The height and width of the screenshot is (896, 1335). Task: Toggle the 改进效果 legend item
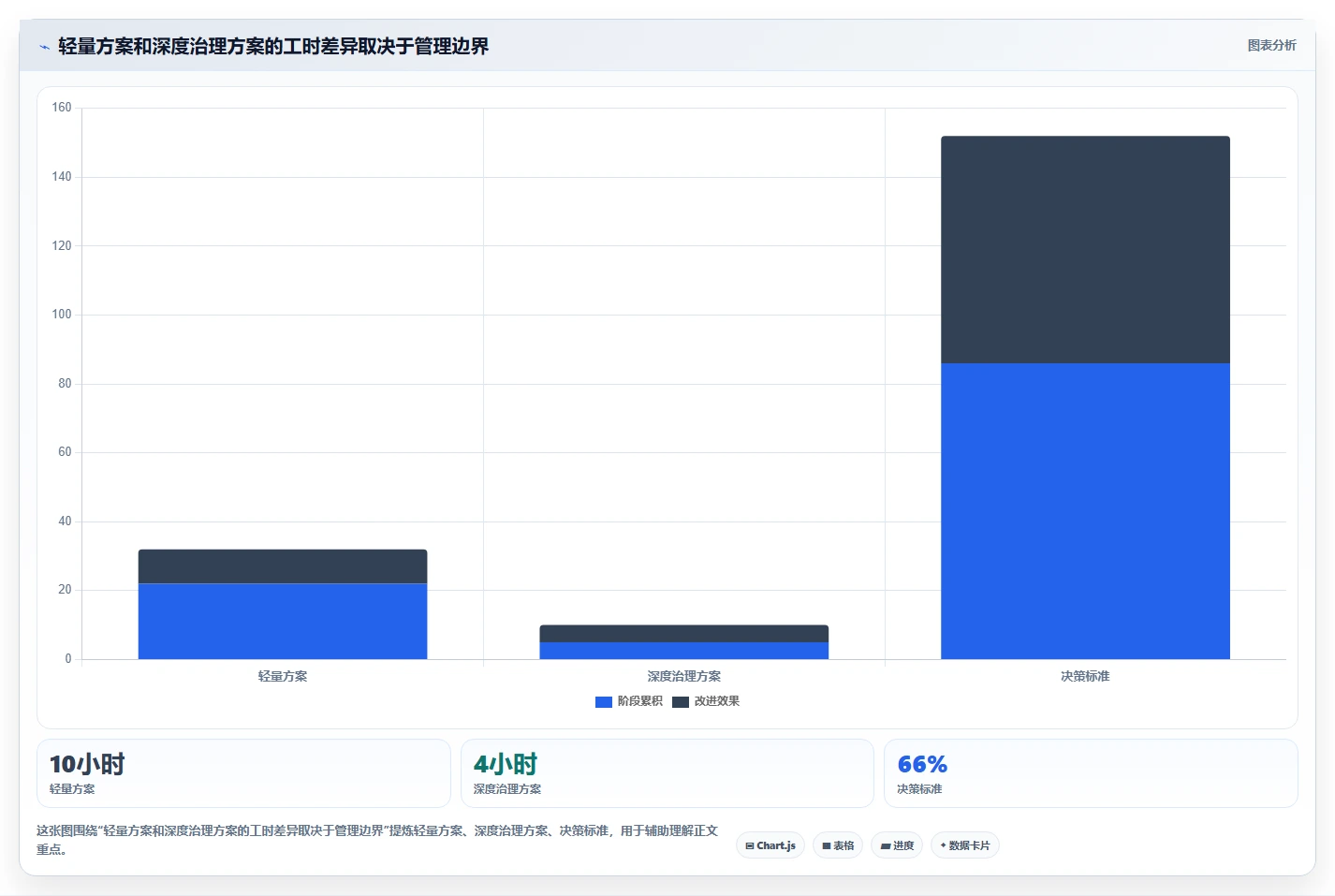click(706, 701)
